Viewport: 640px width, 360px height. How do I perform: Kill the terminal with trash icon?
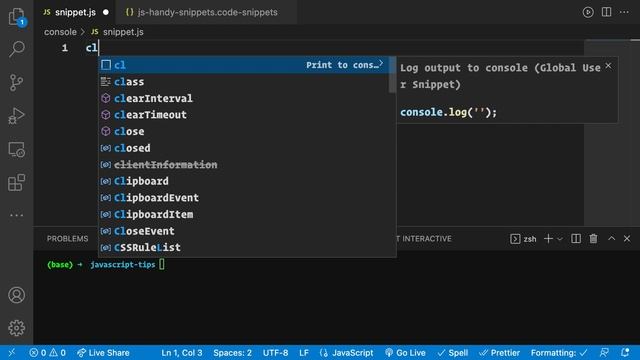593,239
